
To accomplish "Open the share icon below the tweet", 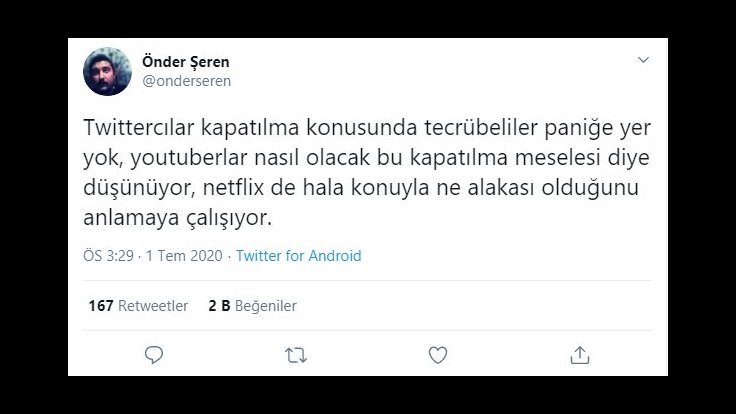I will click(579, 354).
